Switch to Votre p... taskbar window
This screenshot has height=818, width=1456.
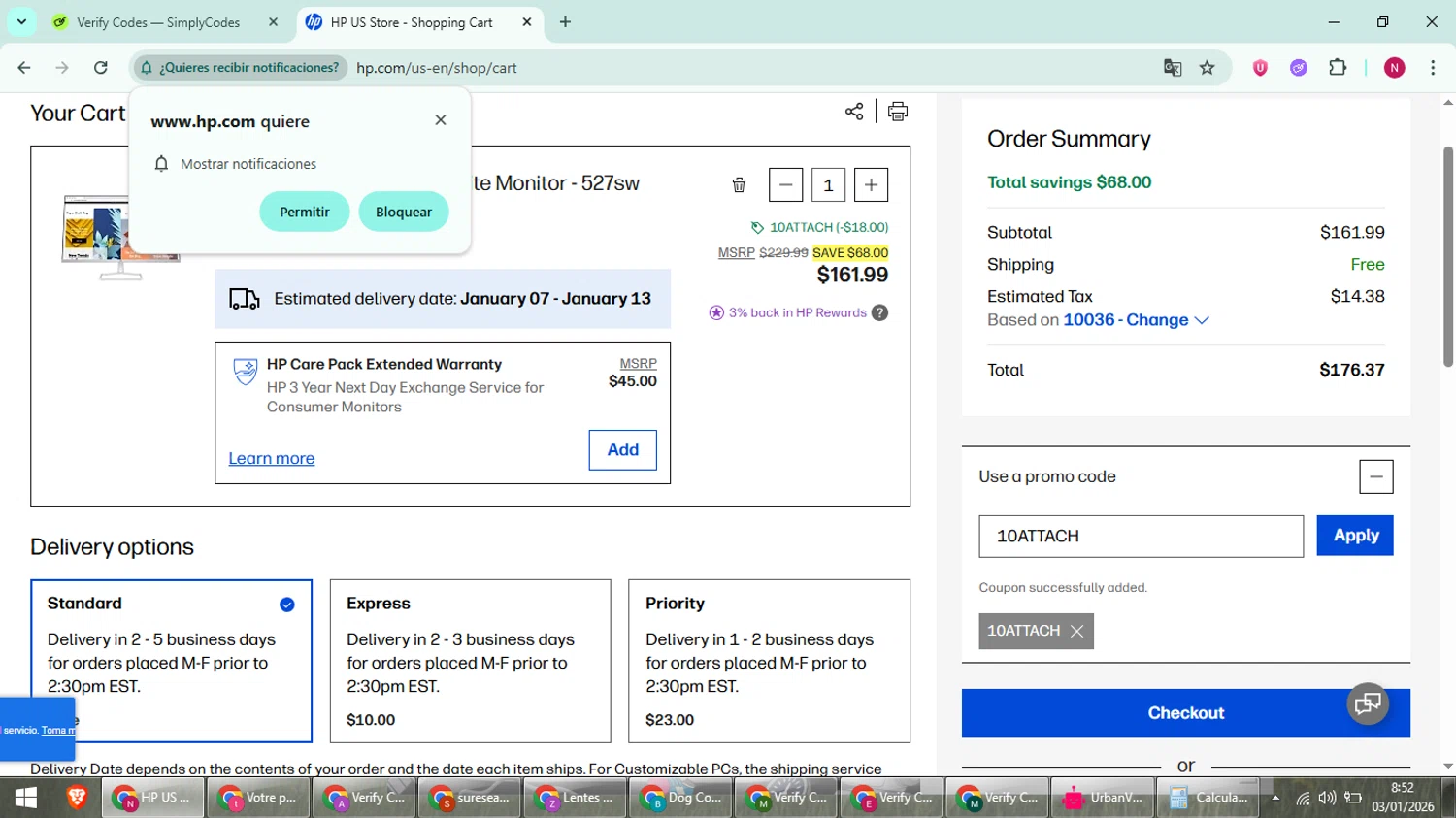[x=257, y=798]
